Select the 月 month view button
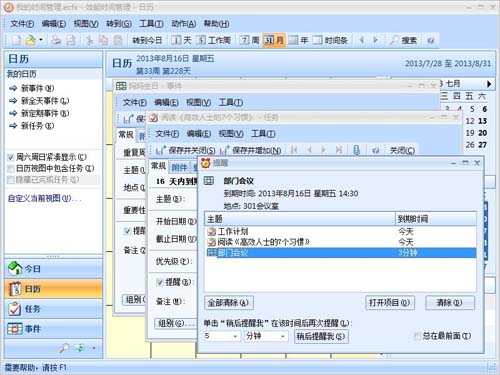500x375 pixels. (274, 41)
